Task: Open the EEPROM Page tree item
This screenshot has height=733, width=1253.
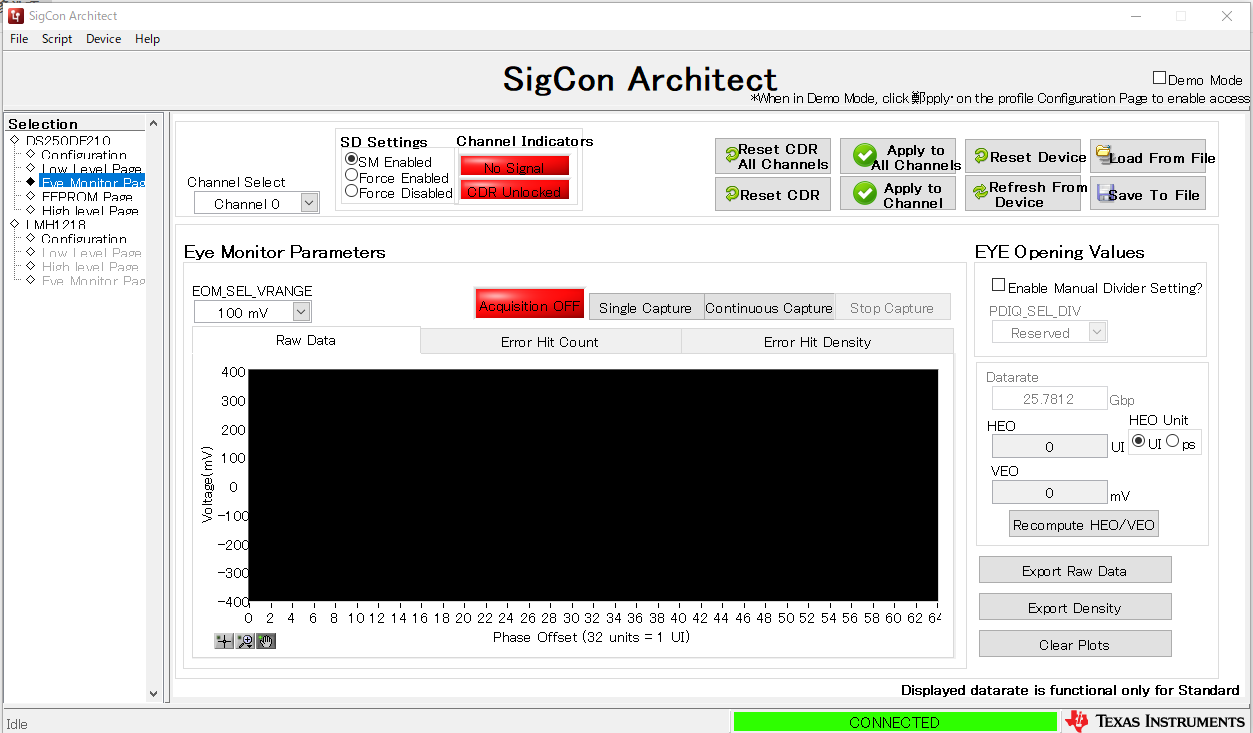Action: point(87,197)
